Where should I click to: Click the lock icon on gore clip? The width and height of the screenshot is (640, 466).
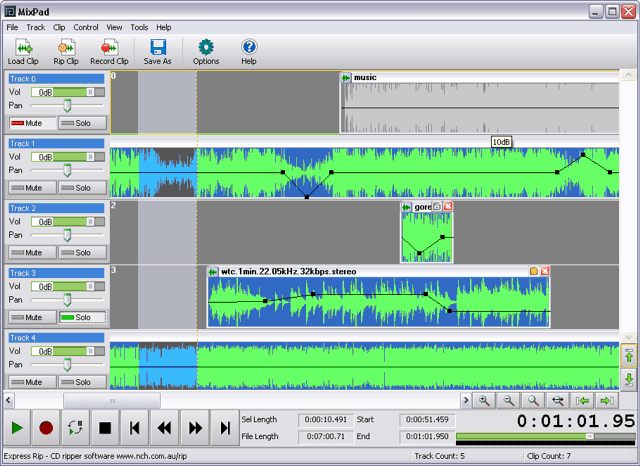pyautogui.click(x=437, y=206)
